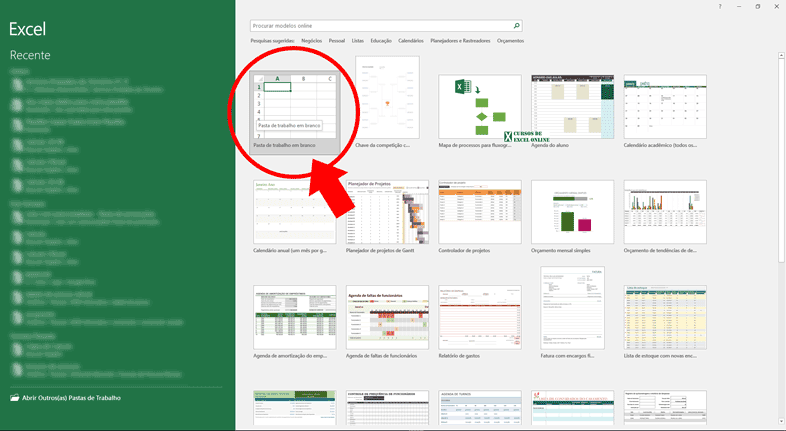Open Lista de estoque template
The image size is (786, 431).
click(x=665, y=322)
